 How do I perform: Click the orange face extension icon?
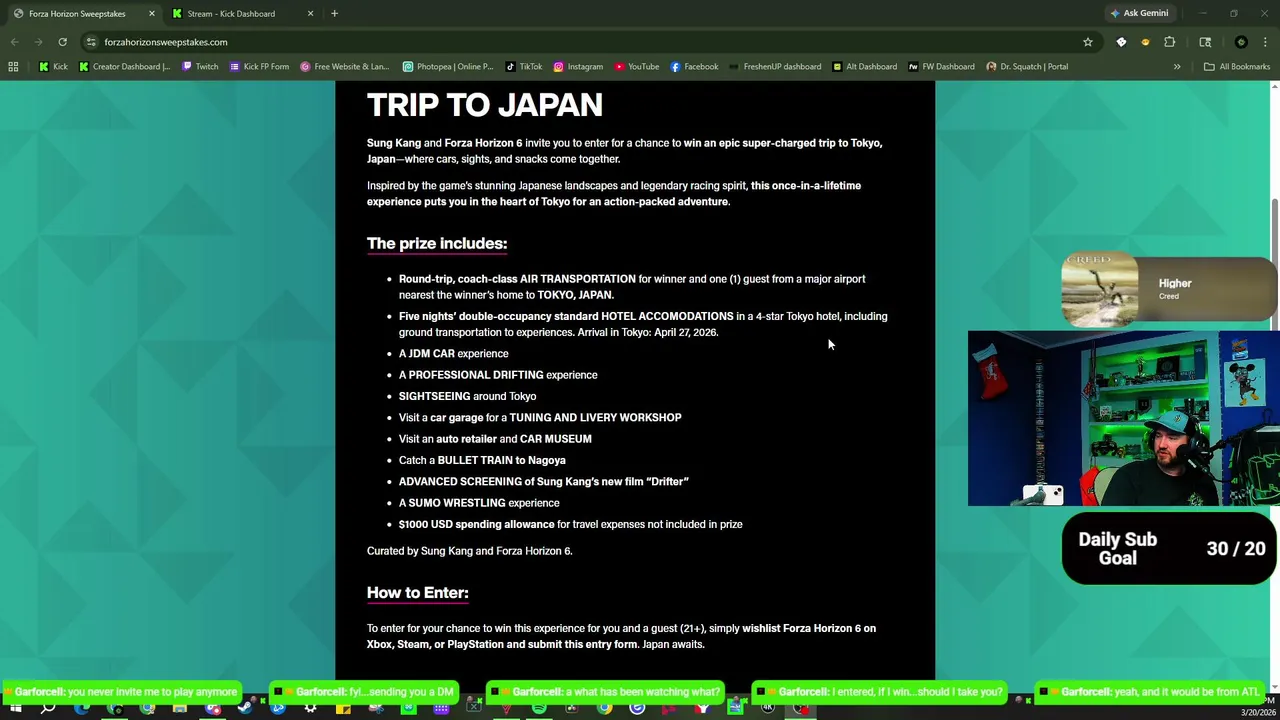tap(1145, 42)
